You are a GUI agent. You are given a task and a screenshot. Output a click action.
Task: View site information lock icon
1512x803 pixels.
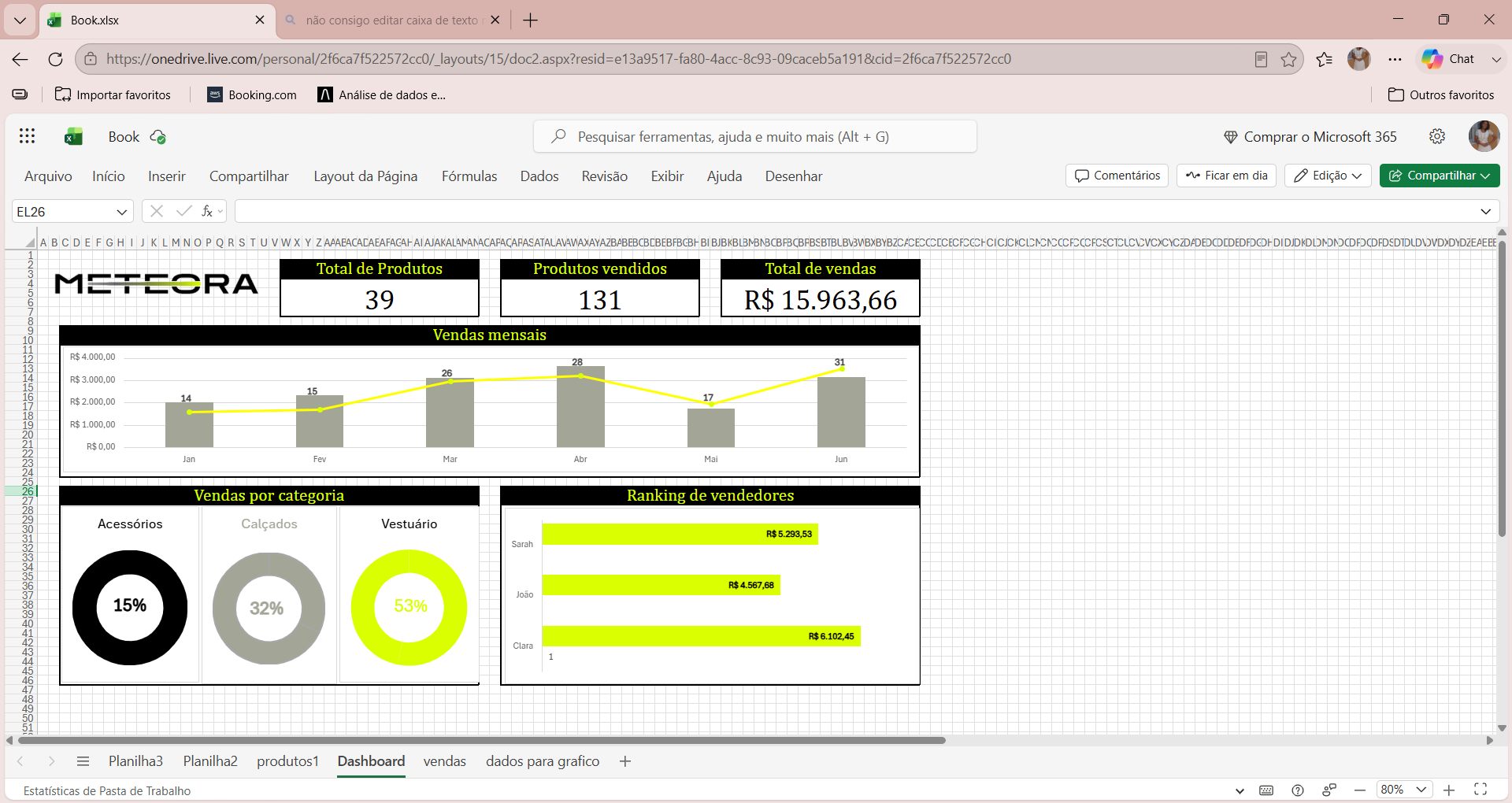(91, 59)
